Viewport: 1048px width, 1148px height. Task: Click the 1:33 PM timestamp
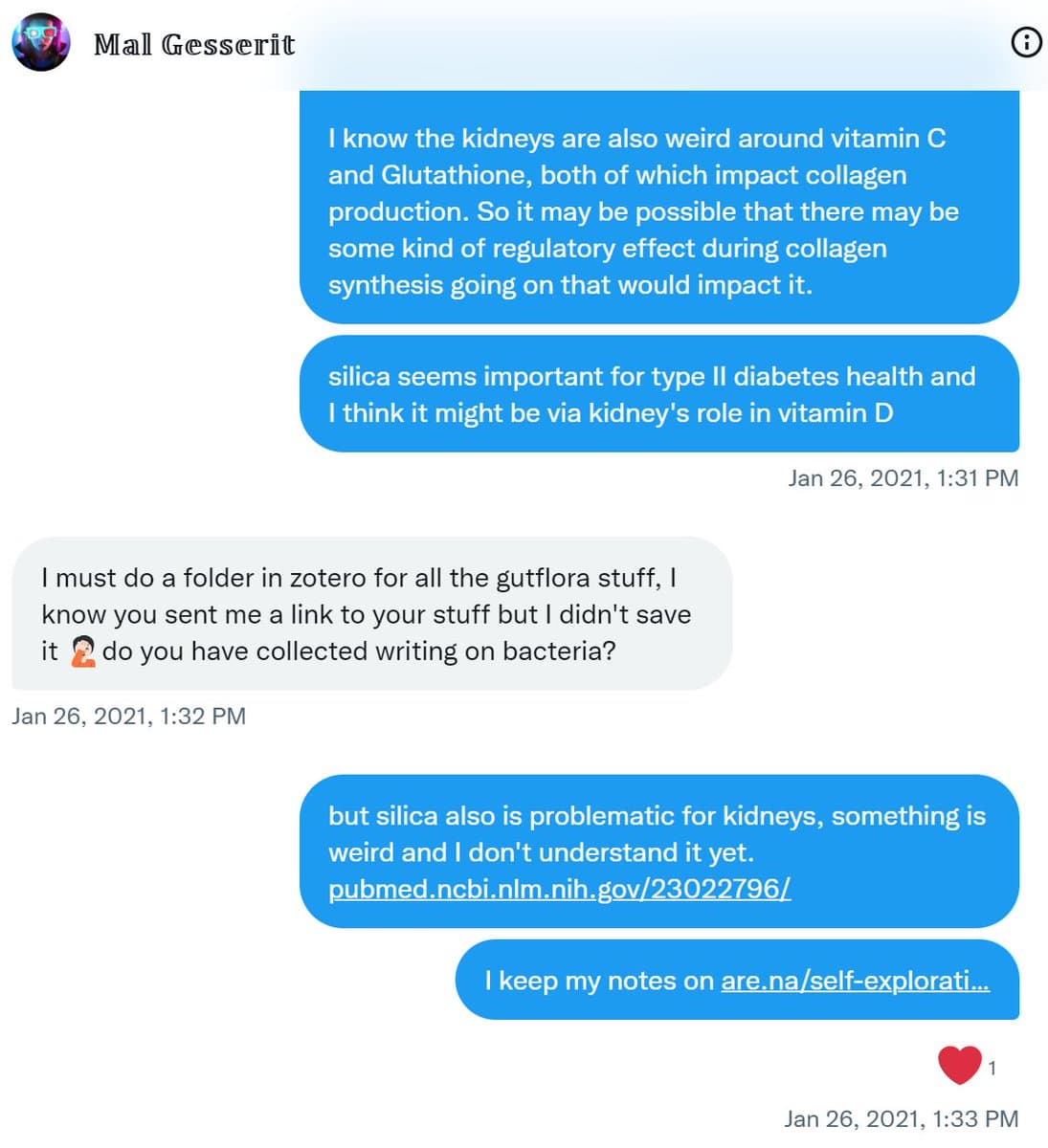click(901, 1118)
